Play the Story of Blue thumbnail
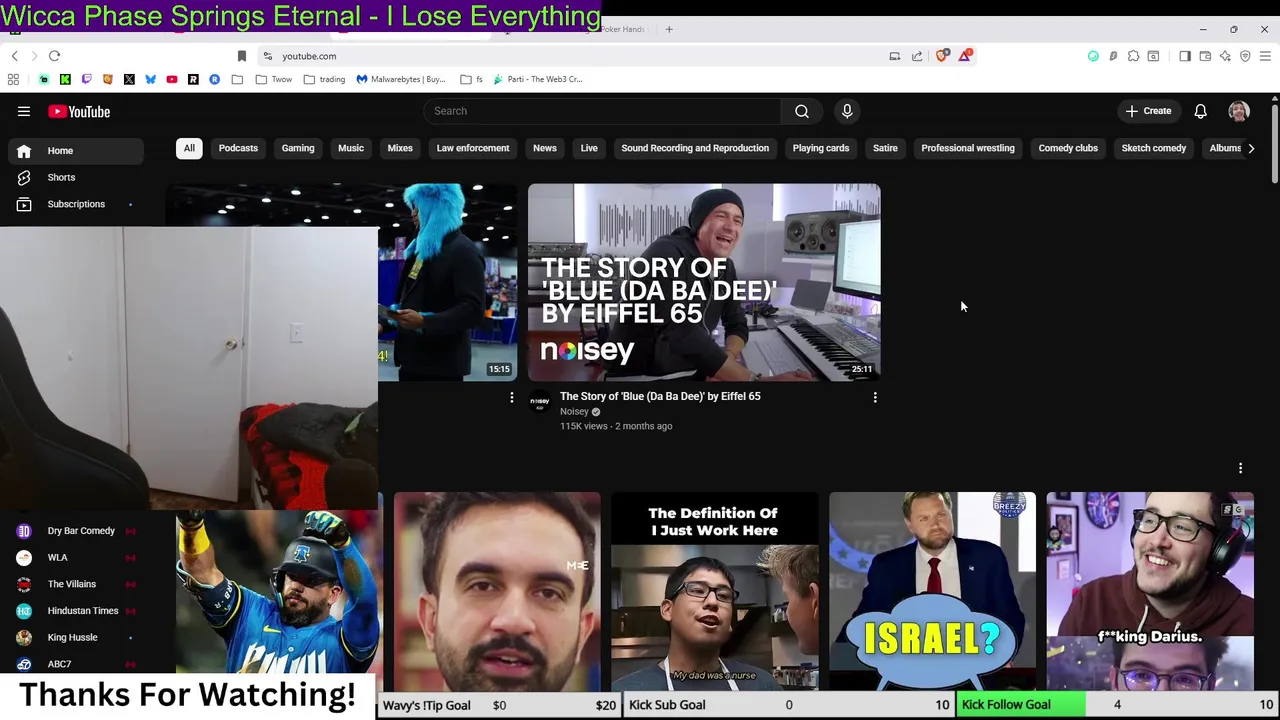This screenshot has height=720, width=1280. click(704, 282)
